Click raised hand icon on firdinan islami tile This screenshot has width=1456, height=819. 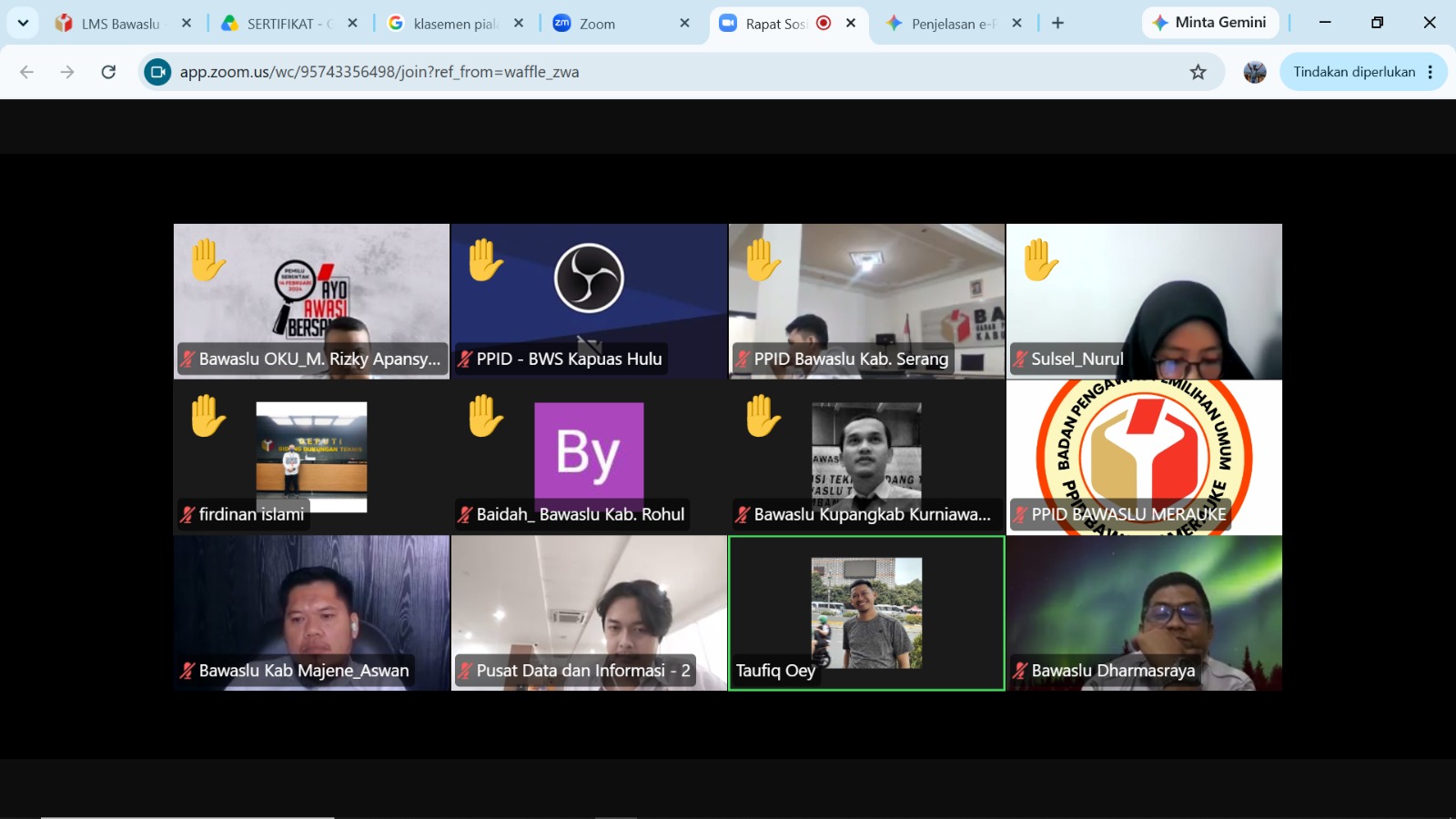click(208, 415)
